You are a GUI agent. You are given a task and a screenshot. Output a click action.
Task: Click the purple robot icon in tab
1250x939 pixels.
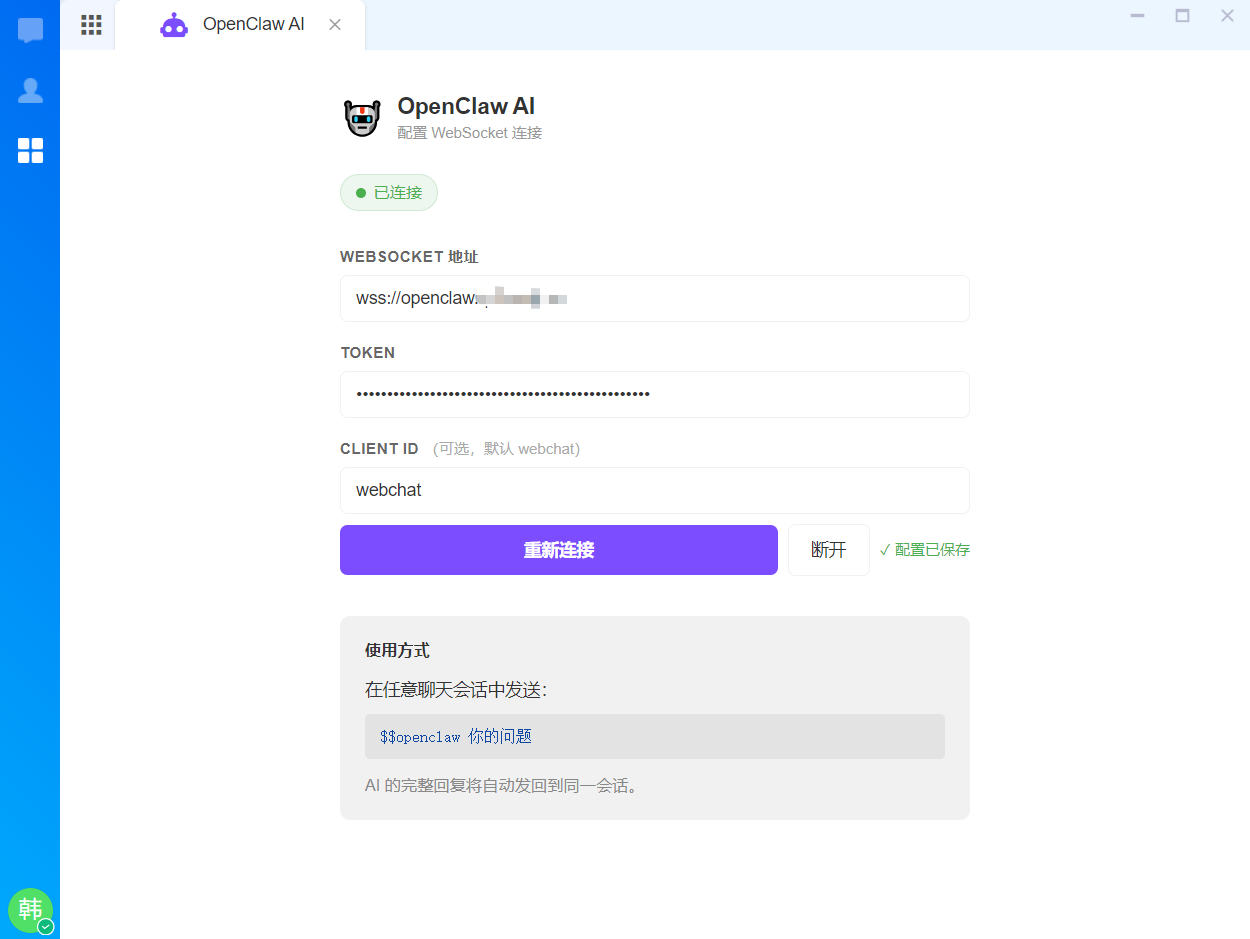pos(174,25)
